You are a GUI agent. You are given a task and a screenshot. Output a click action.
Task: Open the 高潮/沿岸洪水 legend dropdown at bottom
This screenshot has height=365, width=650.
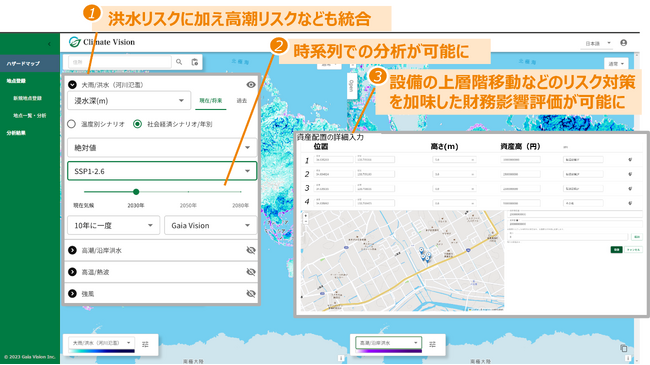388,343
